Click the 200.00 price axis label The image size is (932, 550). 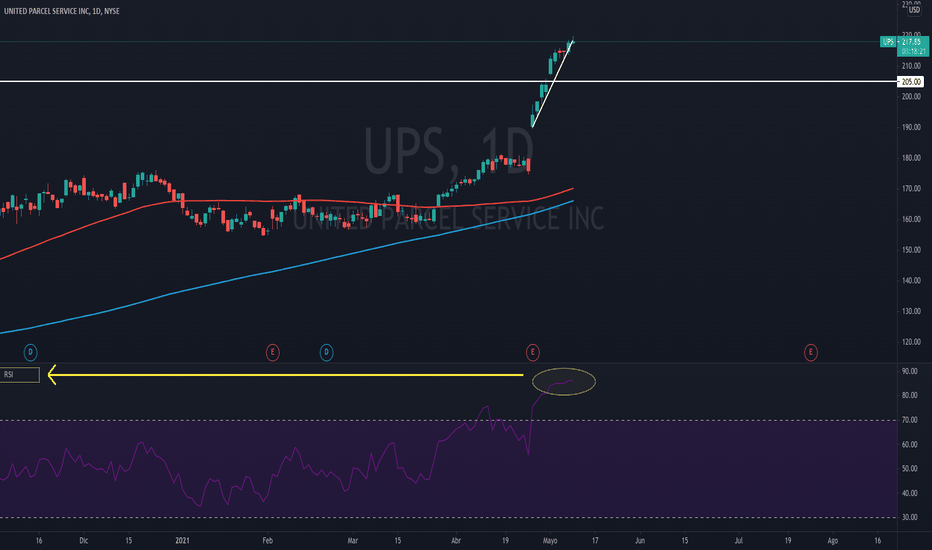911,96
